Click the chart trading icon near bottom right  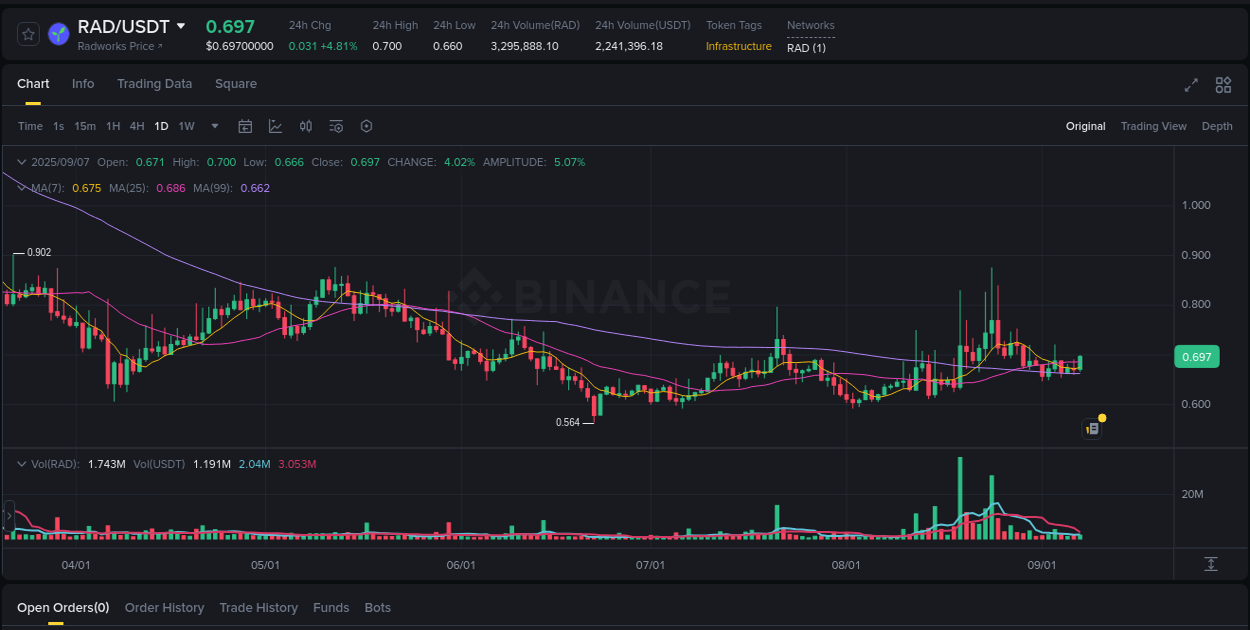pyautogui.click(x=1092, y=427)
